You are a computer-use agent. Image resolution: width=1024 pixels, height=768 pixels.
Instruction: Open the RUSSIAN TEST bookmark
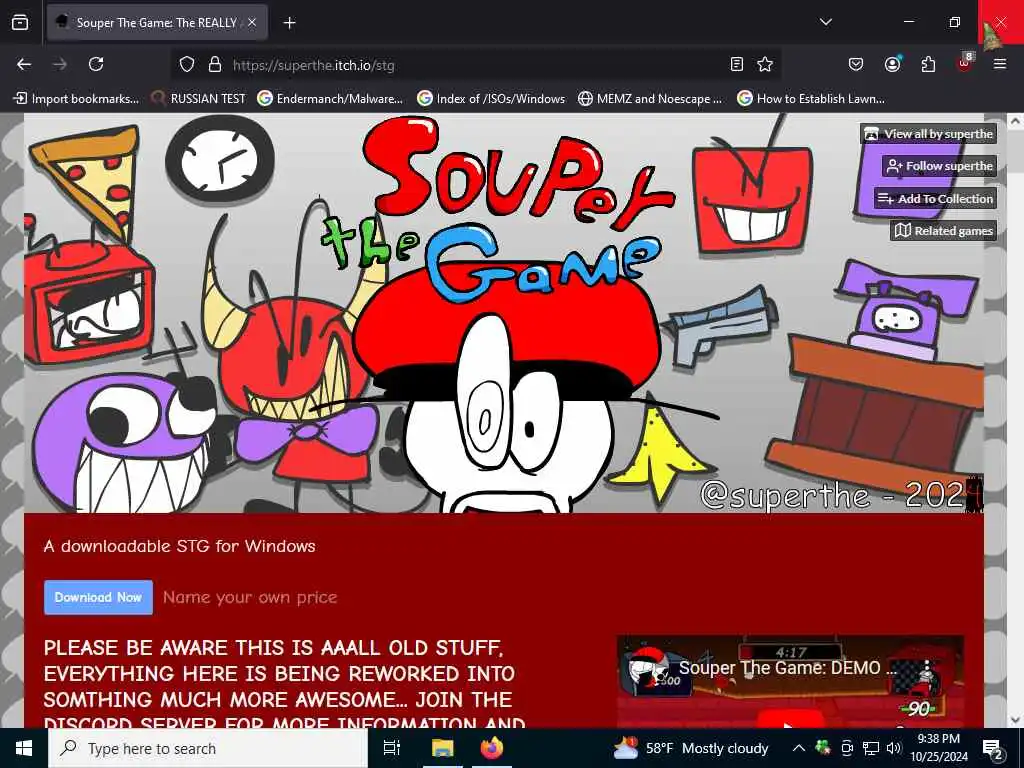(199, 99)
